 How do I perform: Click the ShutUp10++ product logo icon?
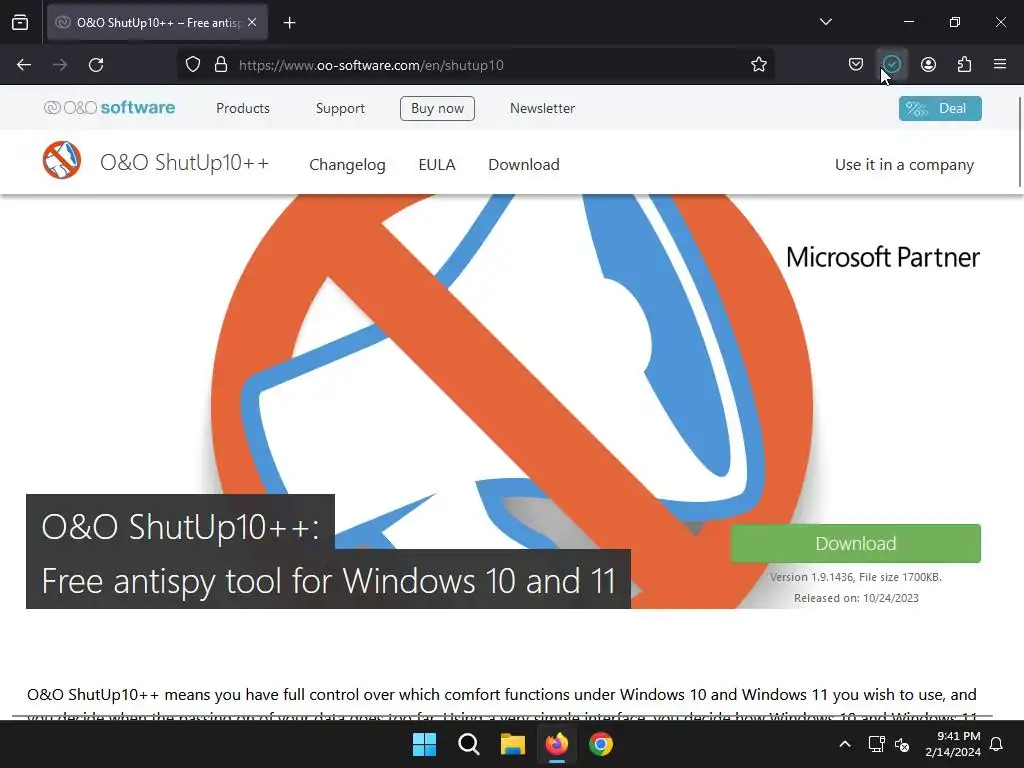62,160
